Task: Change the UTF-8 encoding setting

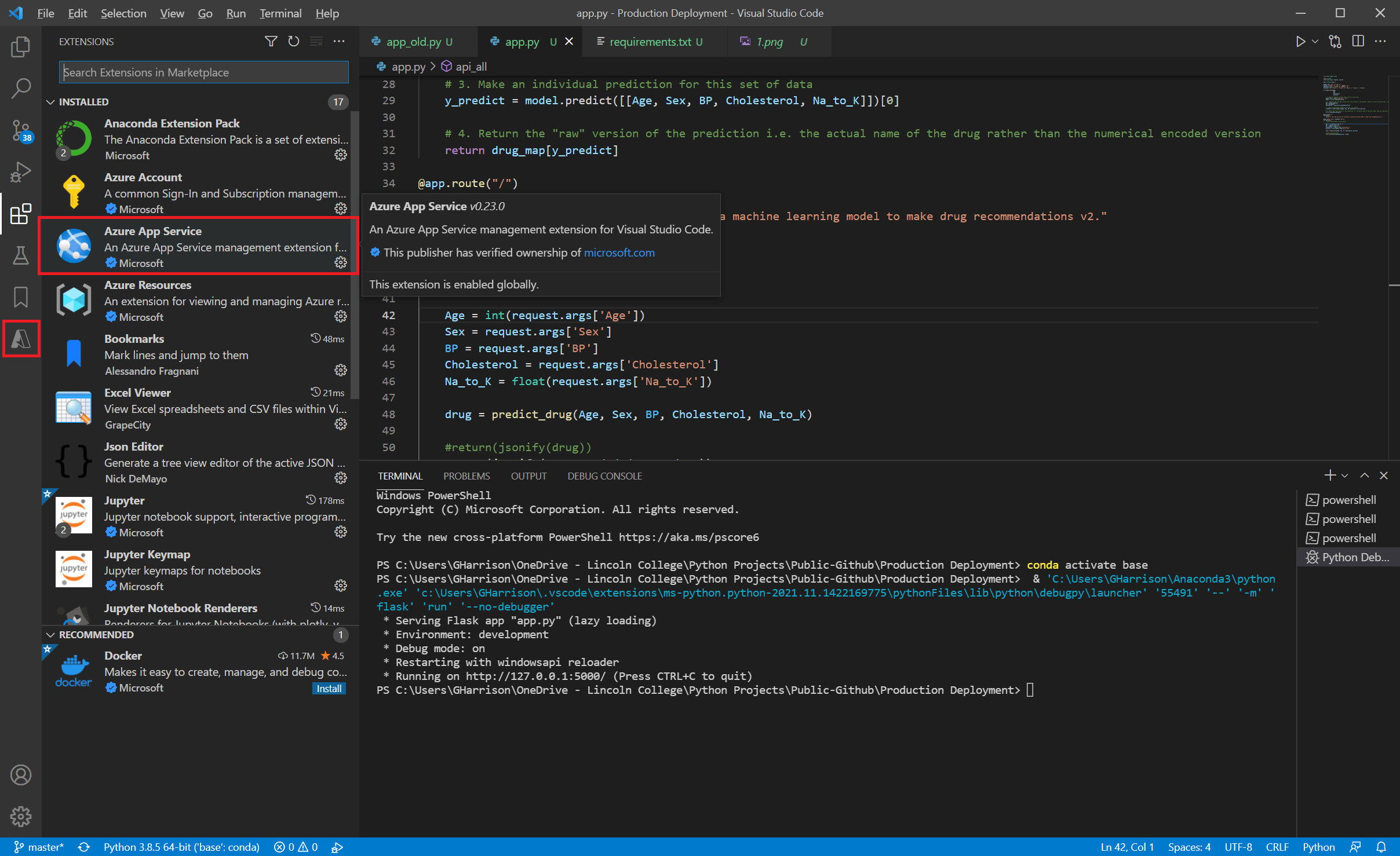Action: point(1238,847)
